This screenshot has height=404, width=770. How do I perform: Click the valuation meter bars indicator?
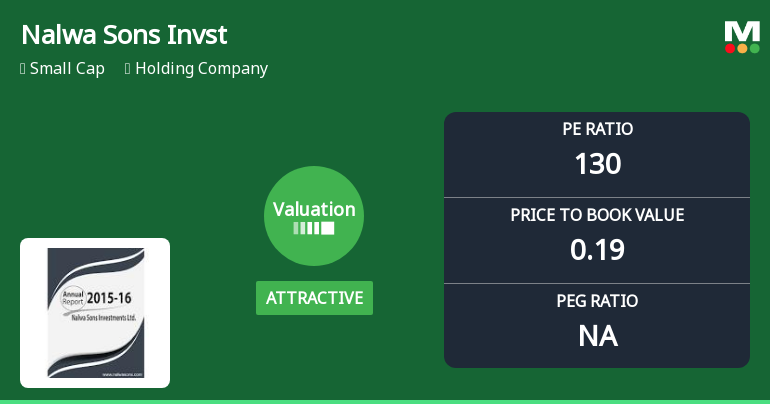point(314,228)
